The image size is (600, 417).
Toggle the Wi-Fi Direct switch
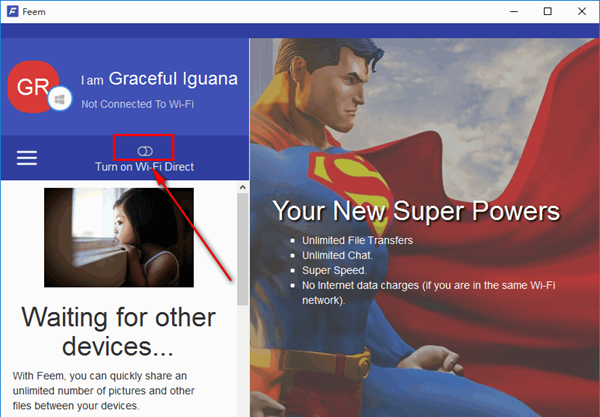click(145, 151)
